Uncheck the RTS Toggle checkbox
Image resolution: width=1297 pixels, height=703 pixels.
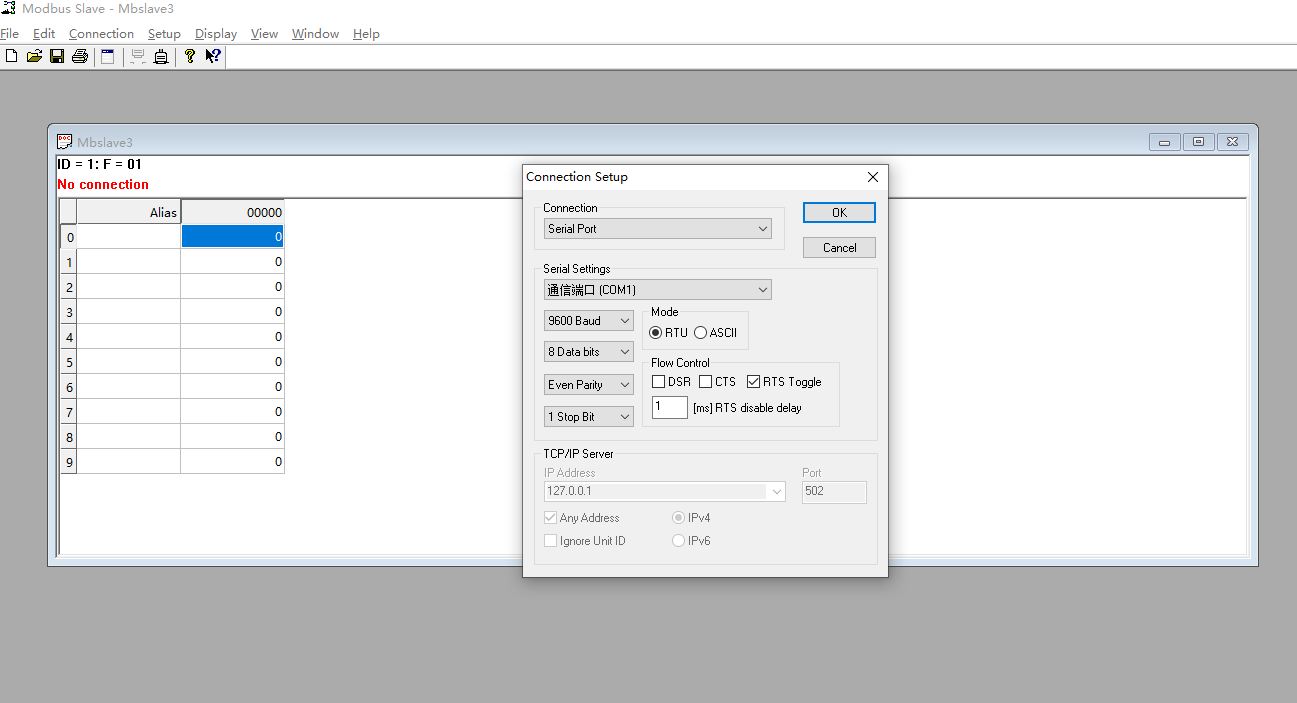753,382
